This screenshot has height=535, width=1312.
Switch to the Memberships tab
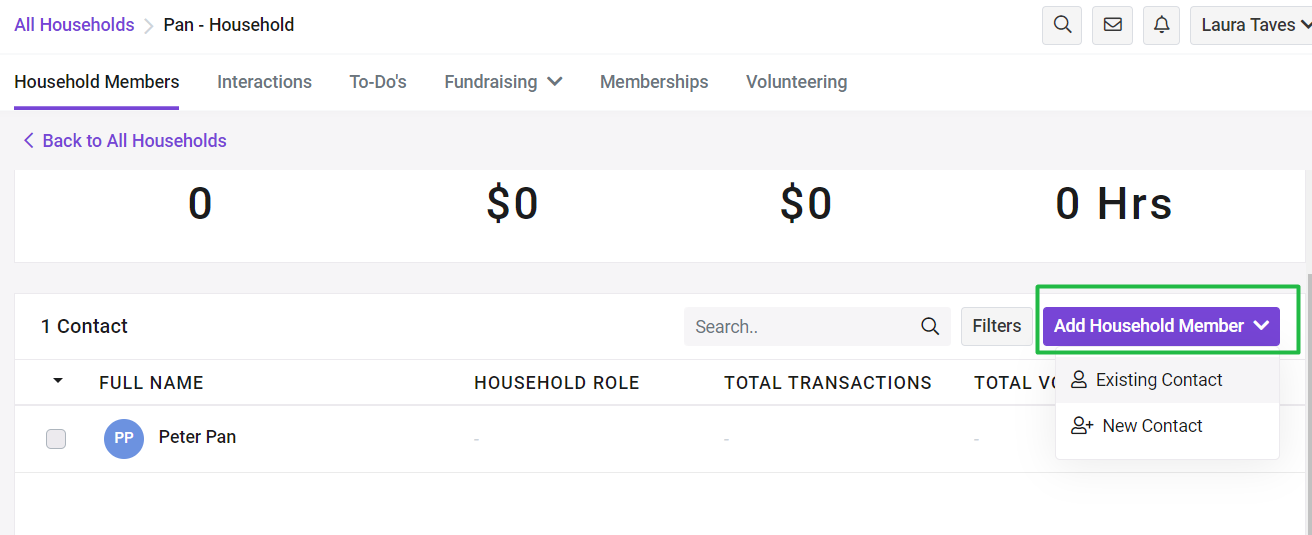[654, 82]
